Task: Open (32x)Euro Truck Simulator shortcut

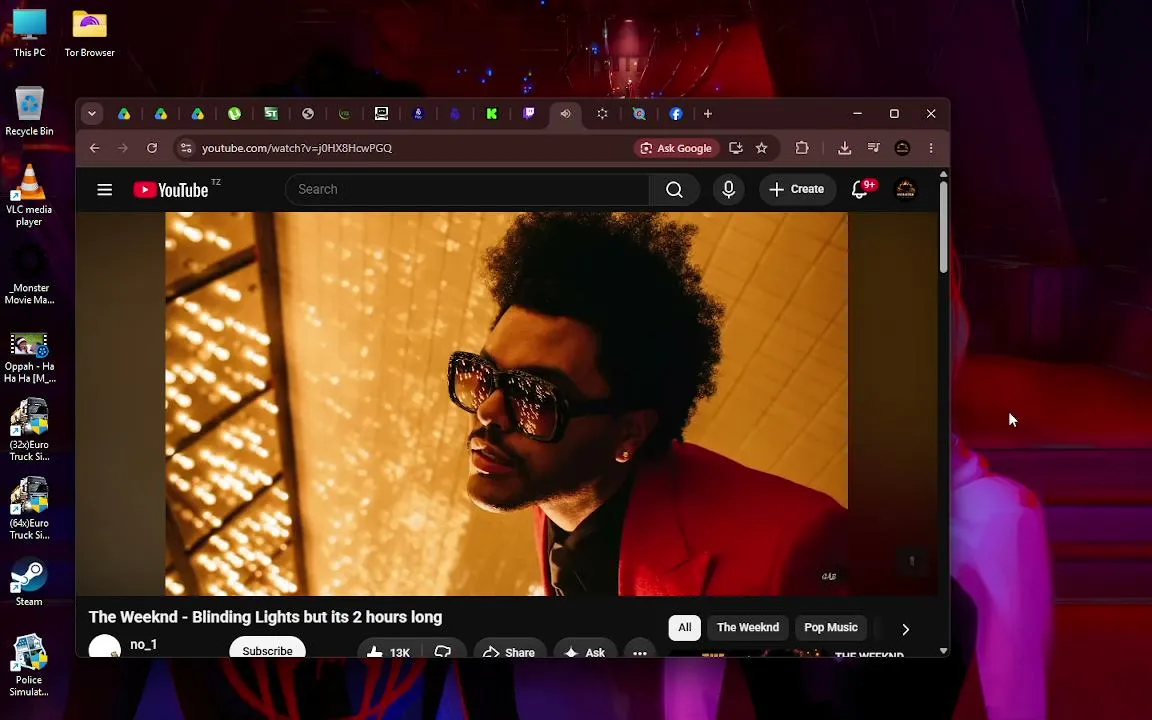Action: 29,430
